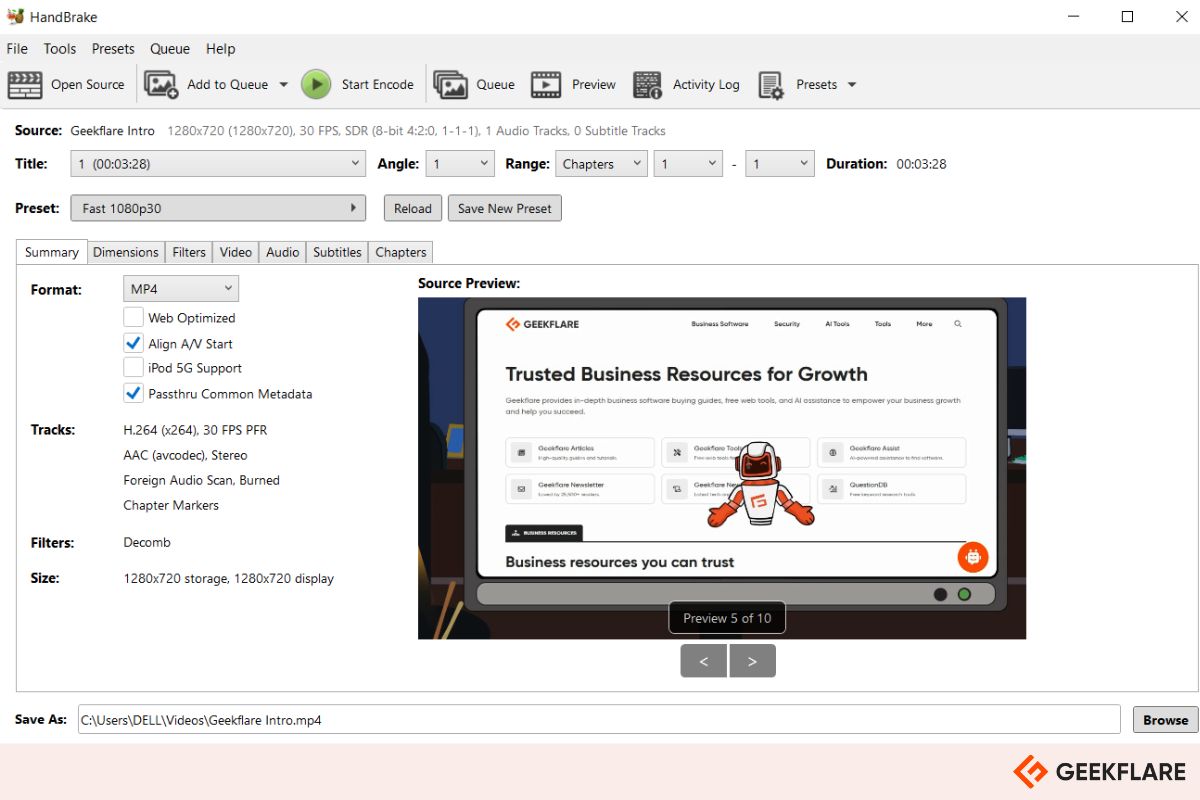Show the previous preview image

pyautogui.click(x=704, y=661)
